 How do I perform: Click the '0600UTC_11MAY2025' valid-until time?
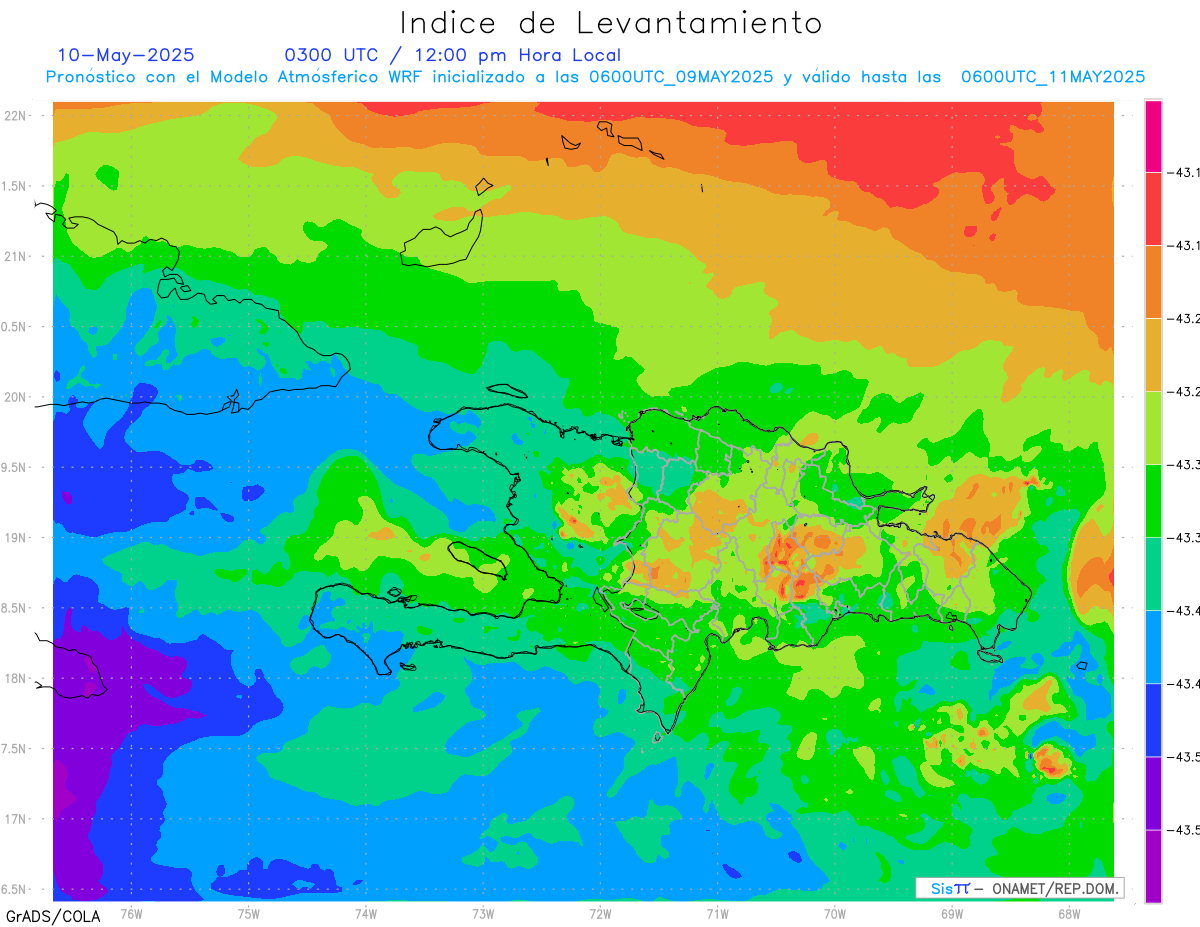tap(1053, 77)
